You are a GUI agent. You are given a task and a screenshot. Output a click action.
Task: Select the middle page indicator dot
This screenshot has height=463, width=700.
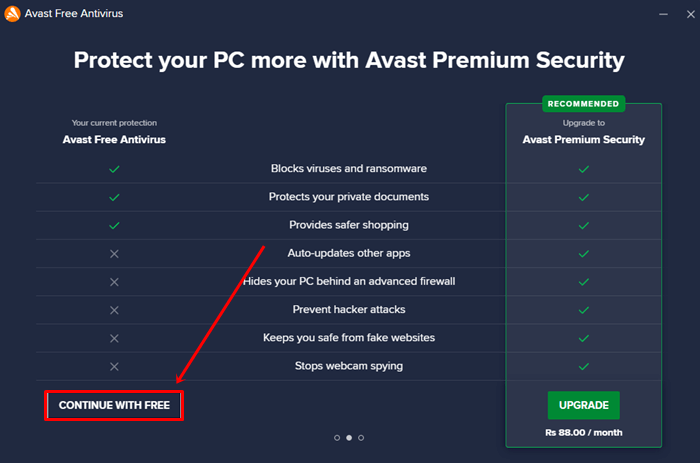click(x=348, y=437)
